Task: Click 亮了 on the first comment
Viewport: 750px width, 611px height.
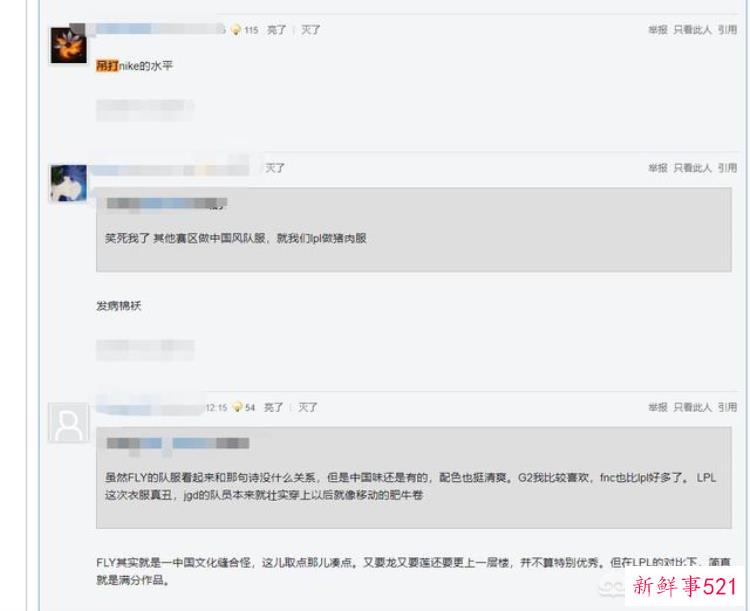Action: 276,30
